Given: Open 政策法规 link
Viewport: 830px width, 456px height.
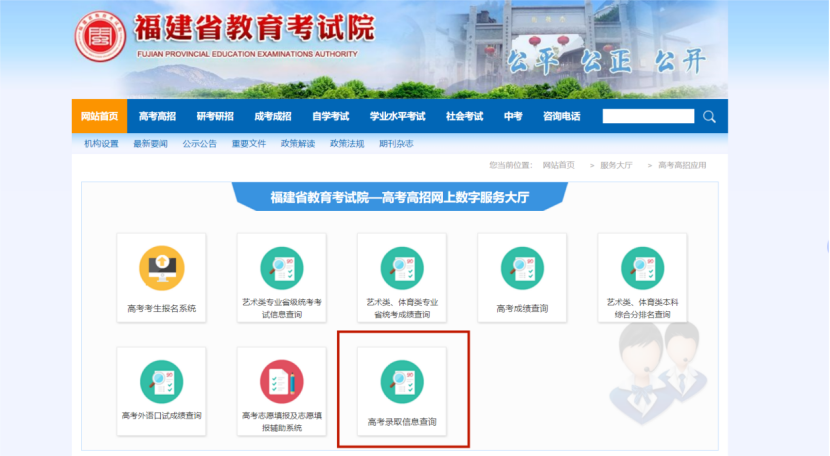Looking at the screenshot, I should 347,144.
